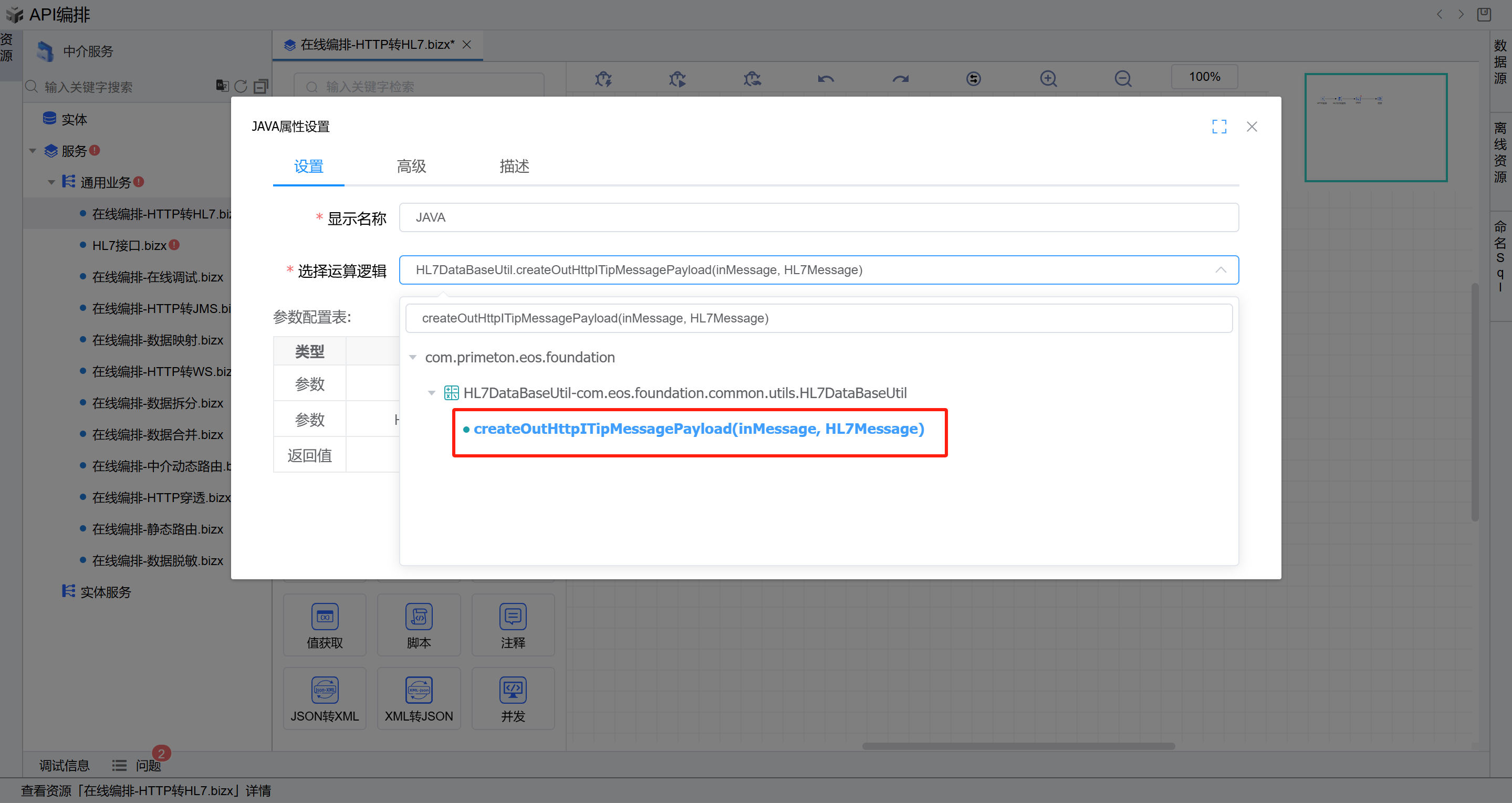
Task: Open the 描述 tab
Action: [x=514, y=166]
